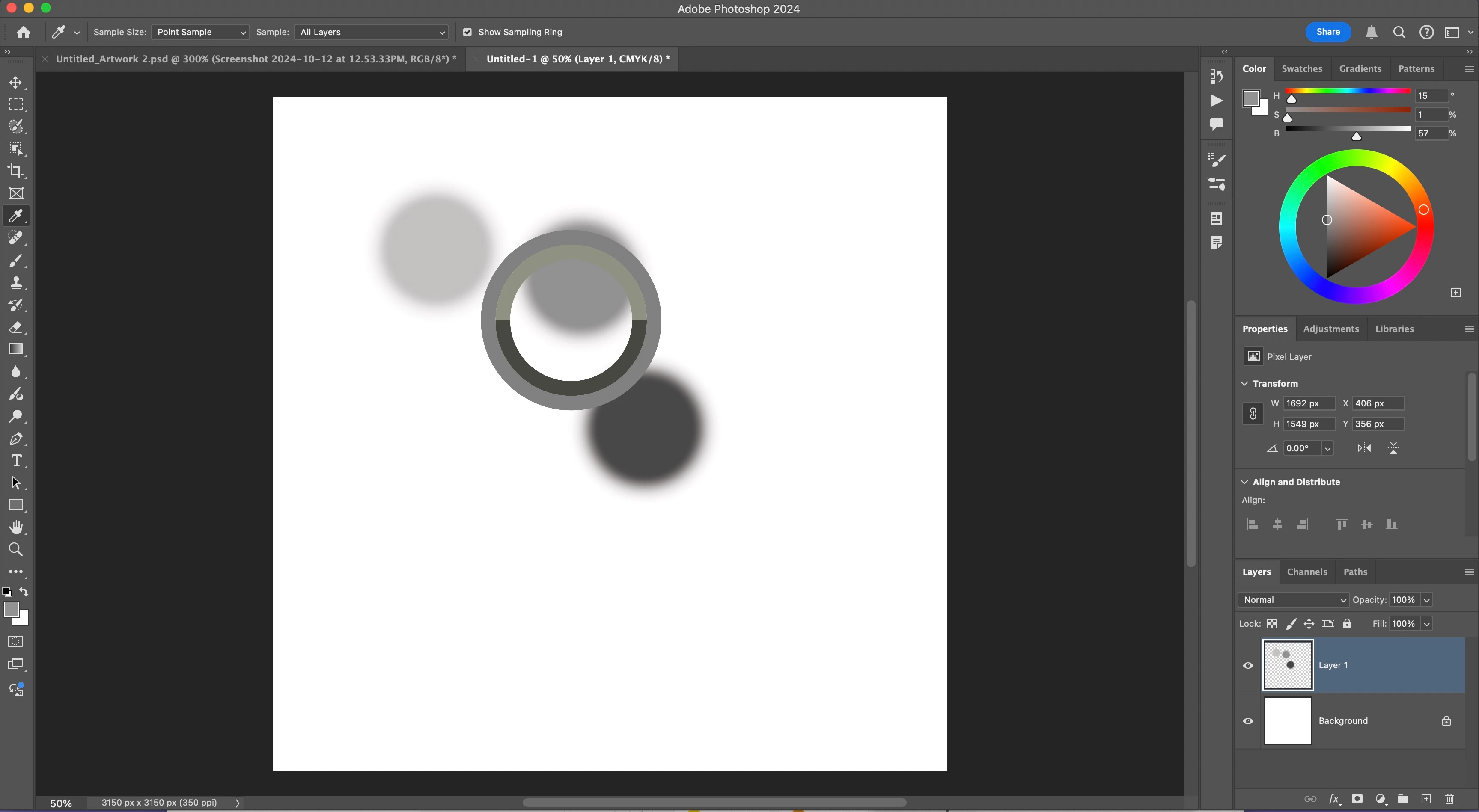The image size is (1479, 812).
Task: Open the blend mode Normal dropdown
Action: 1293,600
